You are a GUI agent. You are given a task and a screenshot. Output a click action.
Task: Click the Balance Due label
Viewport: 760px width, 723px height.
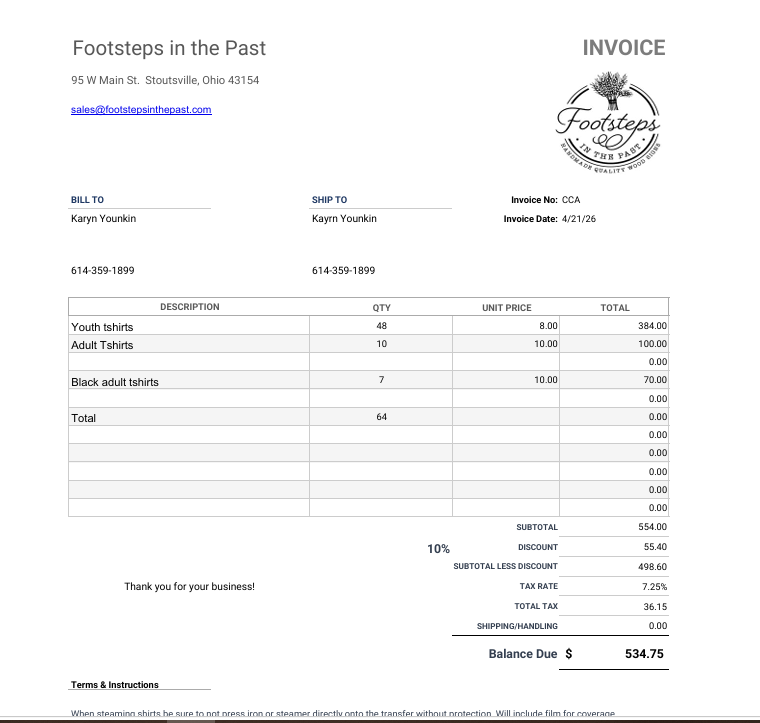[x=523, y=654]
